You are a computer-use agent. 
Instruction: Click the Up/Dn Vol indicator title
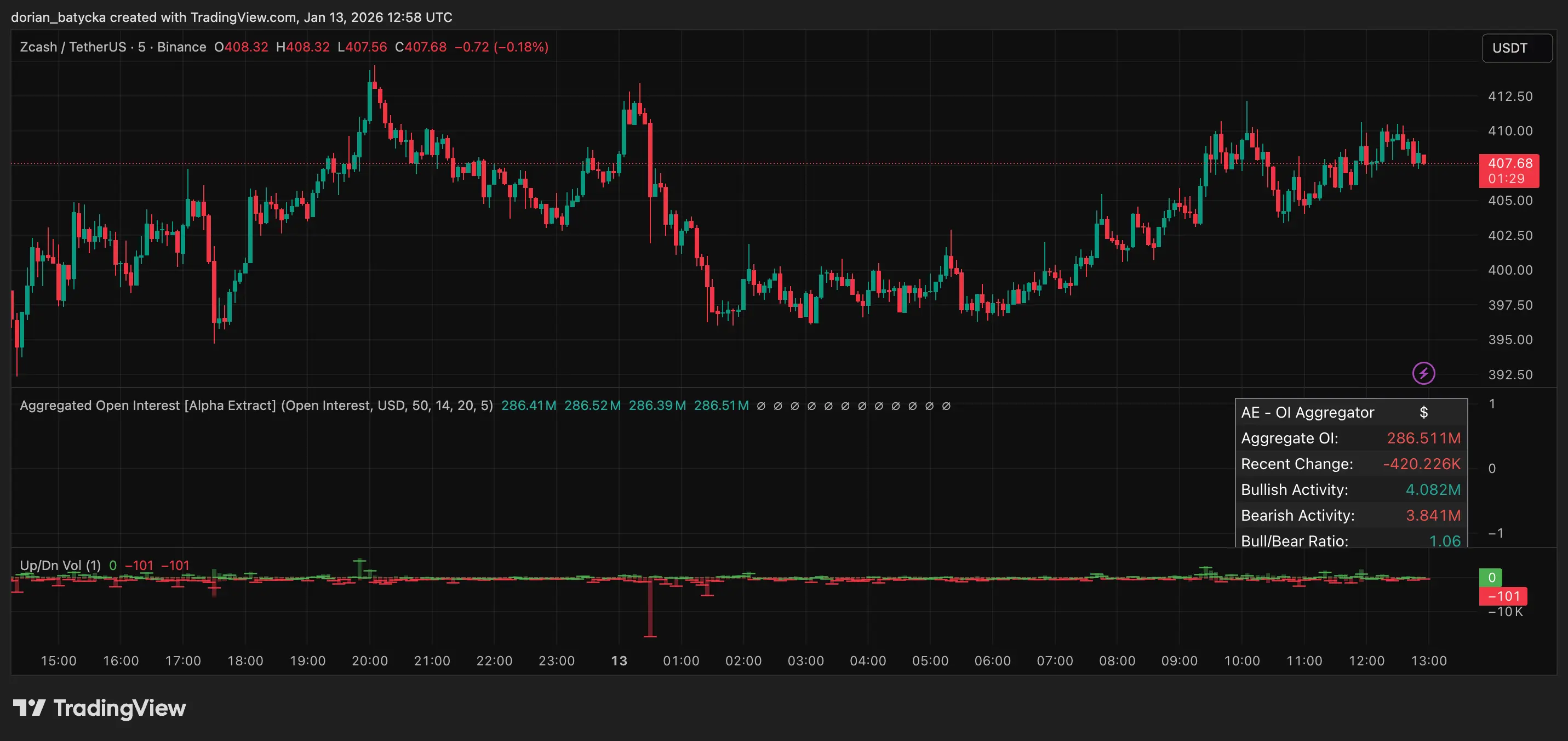tap(60, 566)
